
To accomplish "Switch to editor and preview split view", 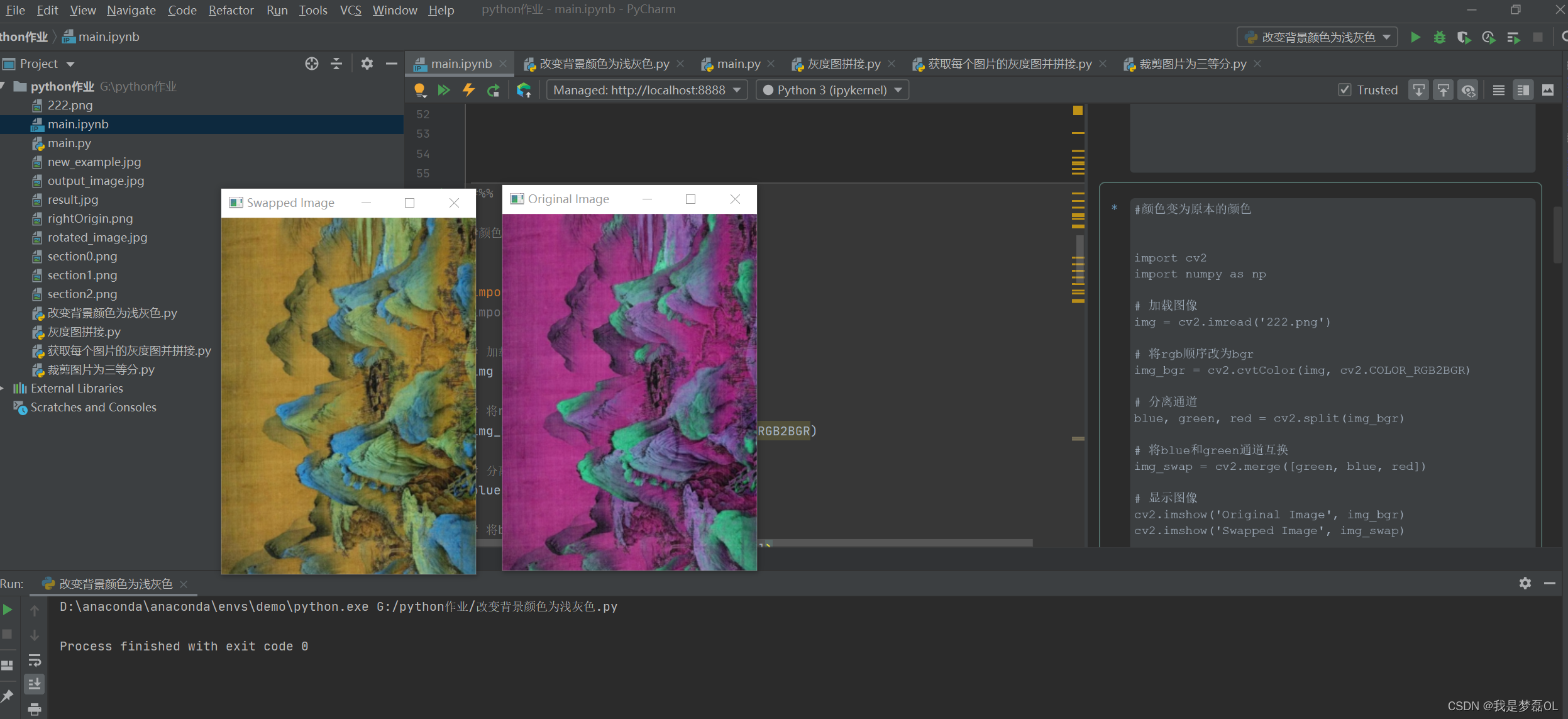I will 1523,90.
